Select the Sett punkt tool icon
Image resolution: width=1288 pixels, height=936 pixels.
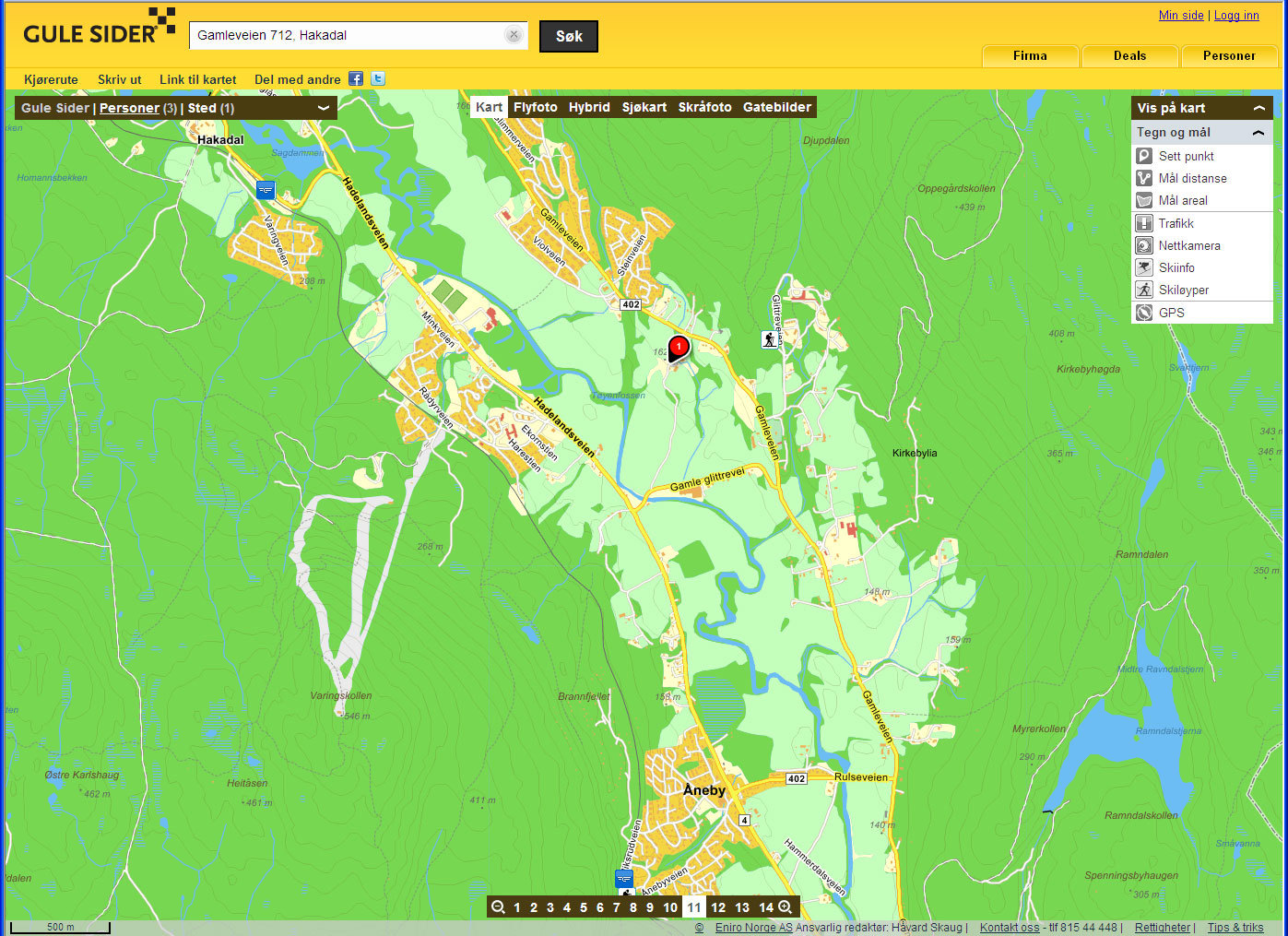pyautogui.click(x=1144, y=157)
